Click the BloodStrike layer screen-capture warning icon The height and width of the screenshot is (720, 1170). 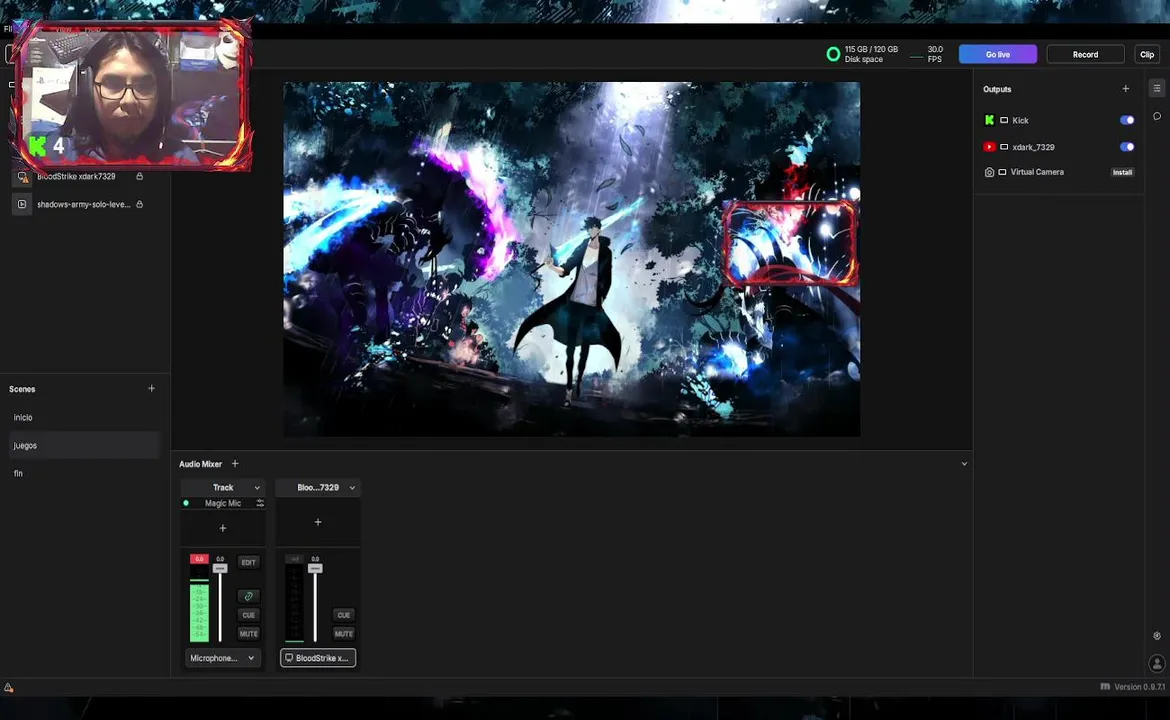click(22, 177)
